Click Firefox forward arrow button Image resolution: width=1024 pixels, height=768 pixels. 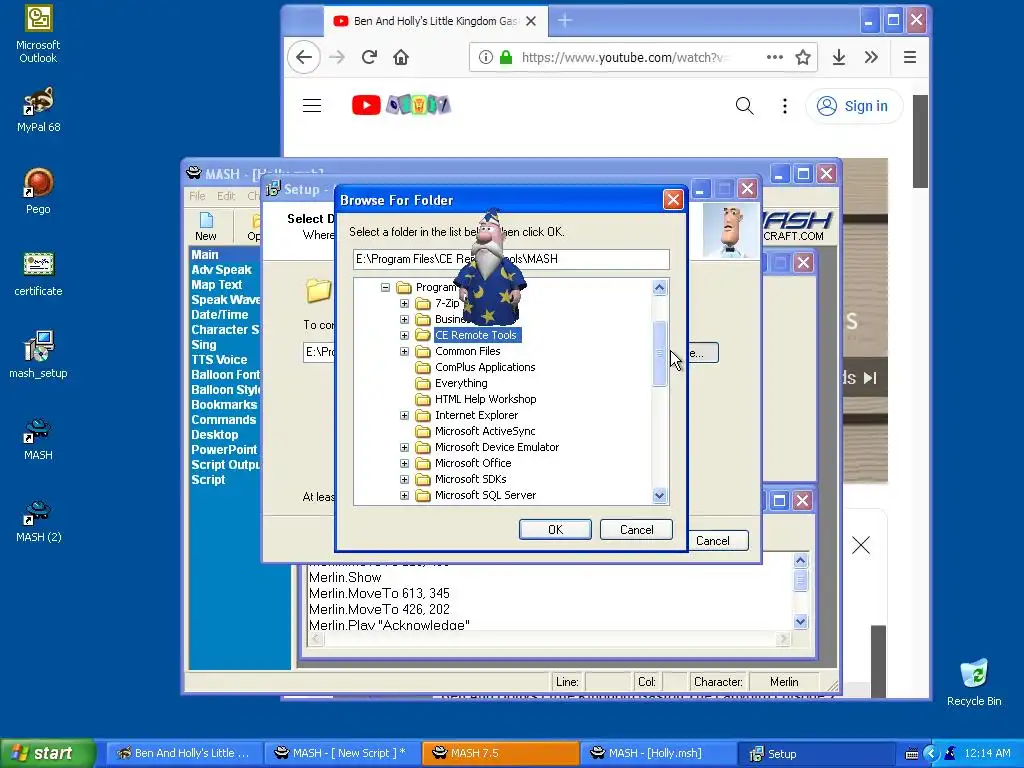coord(337,57)
